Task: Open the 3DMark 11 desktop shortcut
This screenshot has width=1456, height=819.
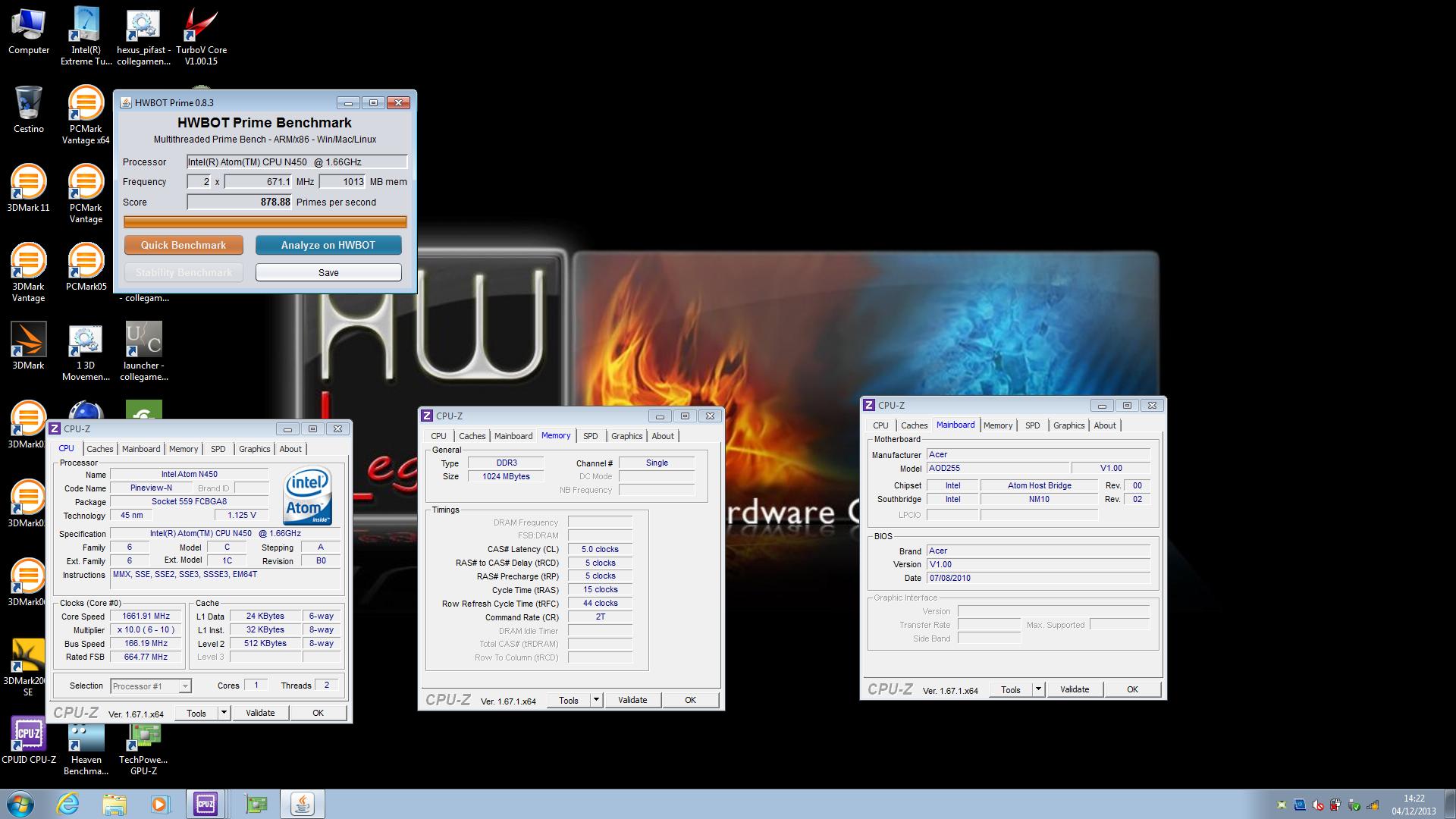Action: (28, 188)
